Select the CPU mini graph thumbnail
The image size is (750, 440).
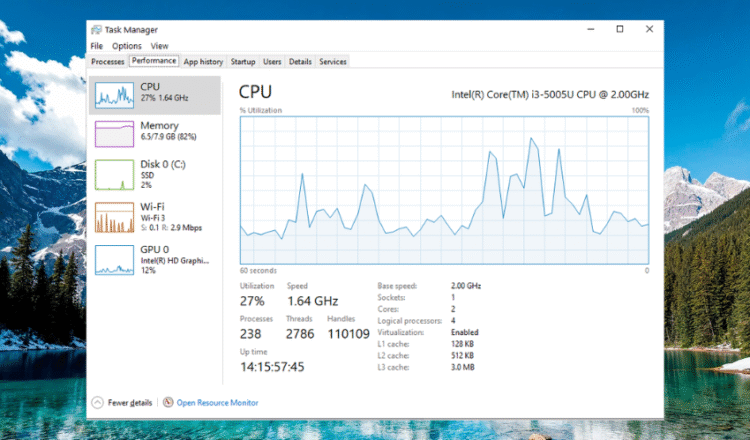click(114, 95)
